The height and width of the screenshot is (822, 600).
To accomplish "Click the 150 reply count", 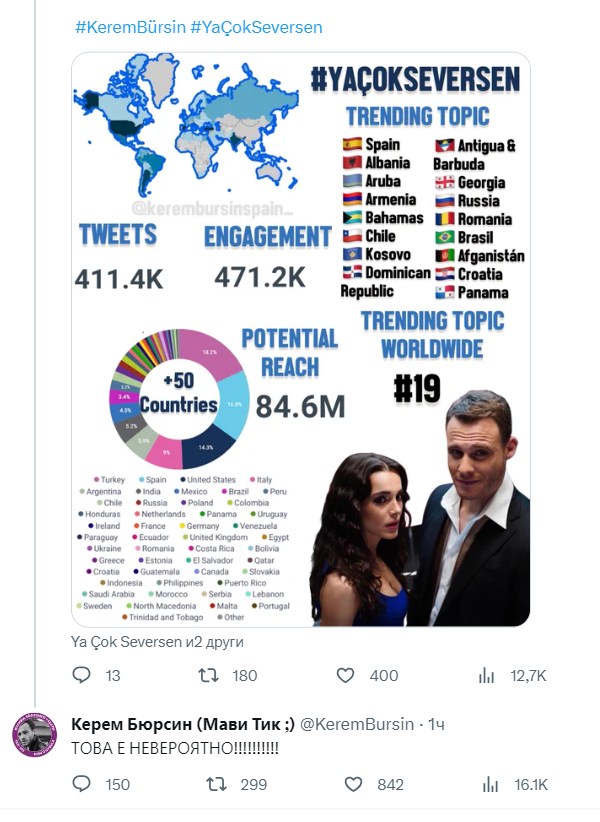I will 118,785.
